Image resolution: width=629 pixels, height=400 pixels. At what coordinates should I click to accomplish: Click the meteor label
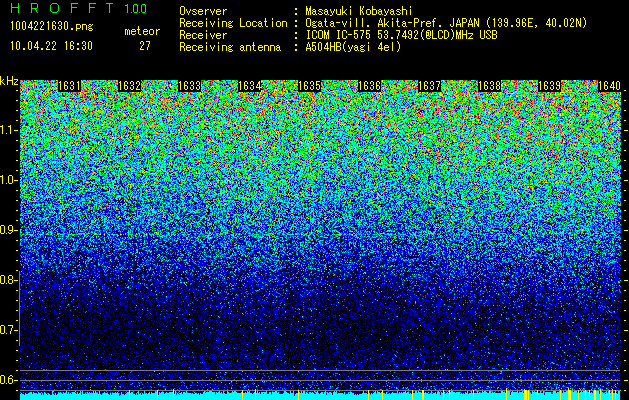142,31
